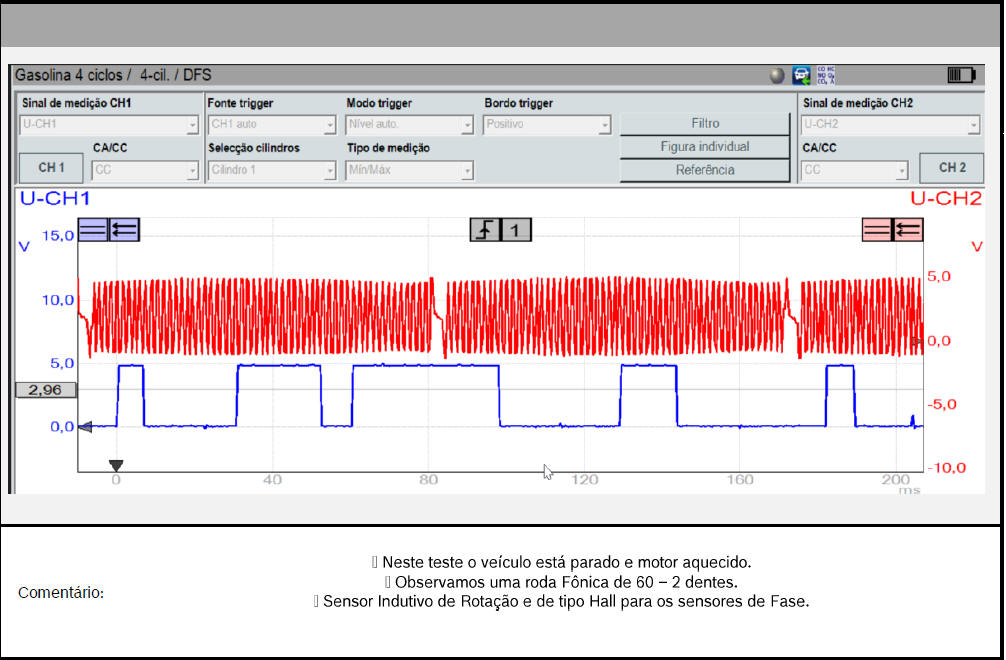The height and width of the screenshot is (660, 1006).
Task: Toggle the Figura individual option
Action: pyautogui.click(x=704, y=147)
